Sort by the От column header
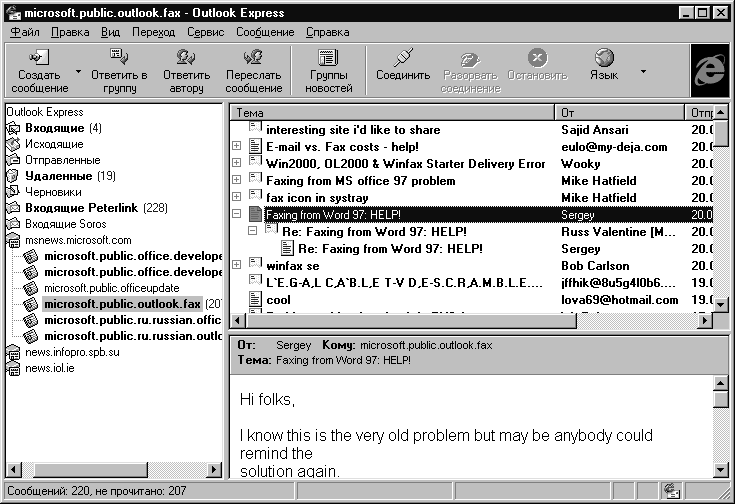 point(619,113)
